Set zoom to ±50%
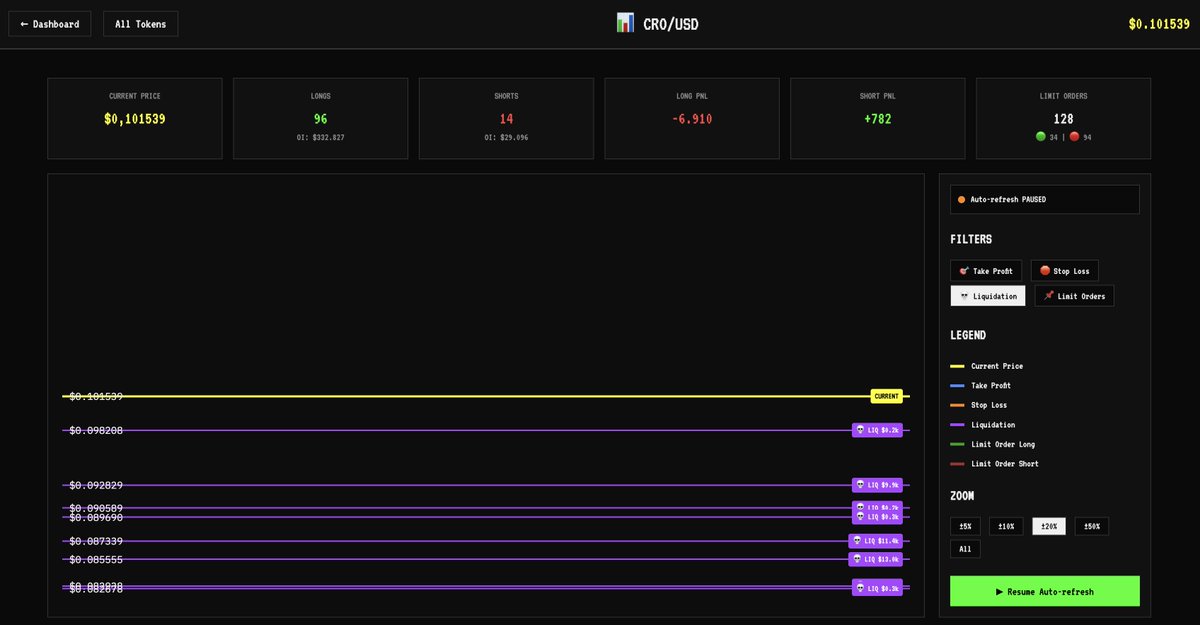The width and height of the screenshot is (1200, 625). tap(1092, 526)
